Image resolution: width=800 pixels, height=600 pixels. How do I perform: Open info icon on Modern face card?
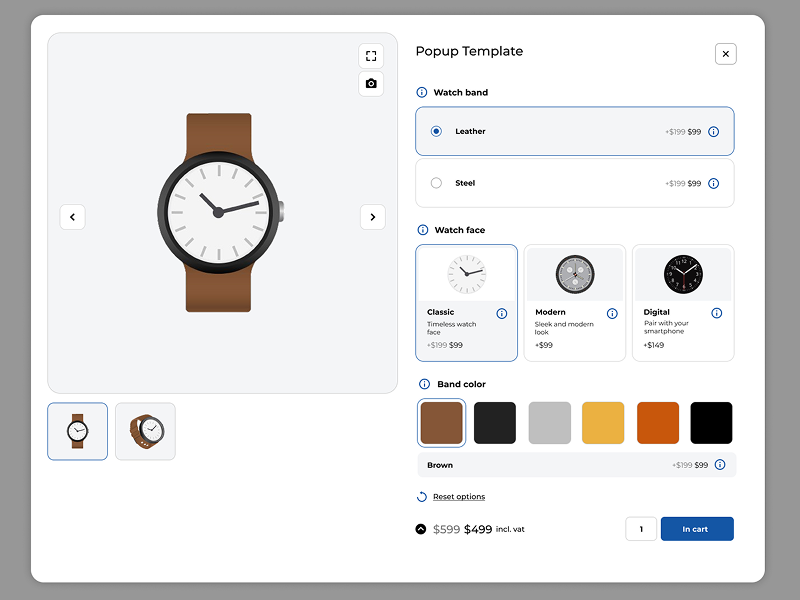612,313
